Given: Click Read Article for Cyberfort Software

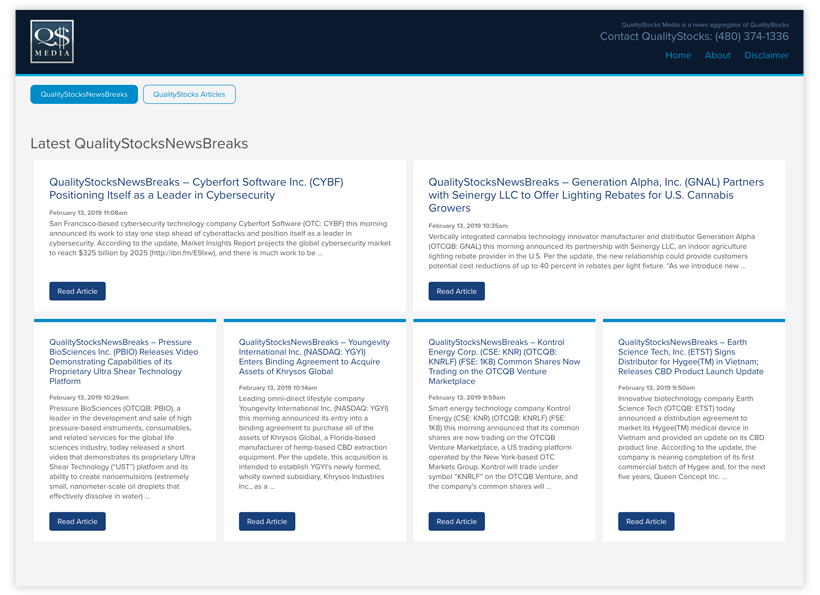Looking at the screenshot, I should (77, 291).
